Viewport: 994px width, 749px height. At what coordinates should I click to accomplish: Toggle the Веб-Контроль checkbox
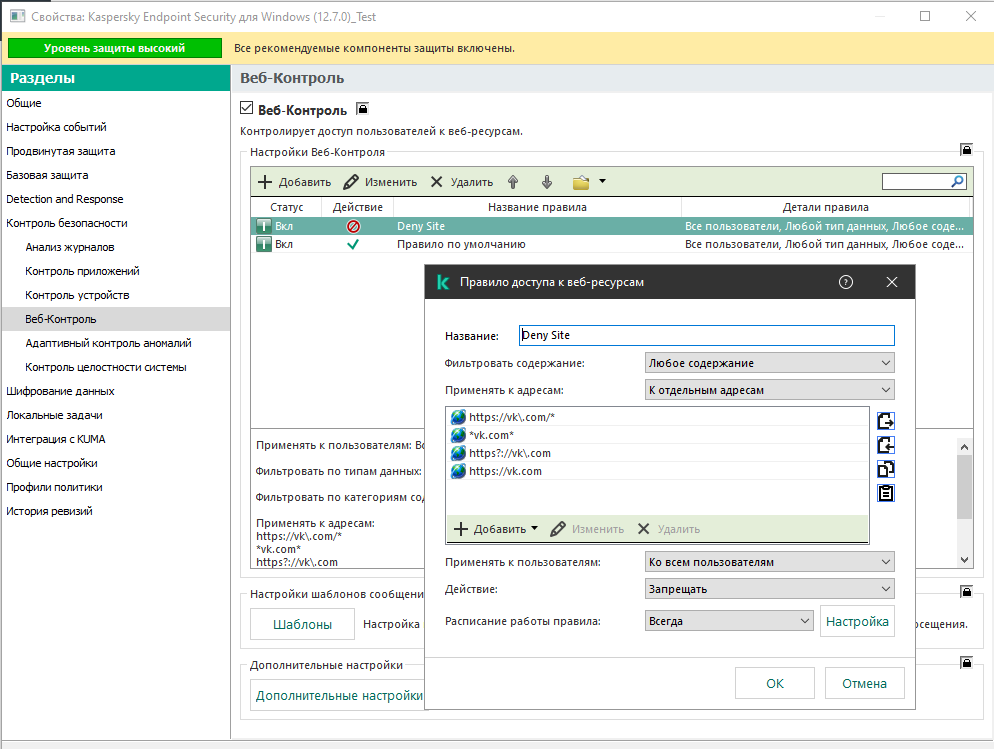pyautogui.click(x=248, y=109)
